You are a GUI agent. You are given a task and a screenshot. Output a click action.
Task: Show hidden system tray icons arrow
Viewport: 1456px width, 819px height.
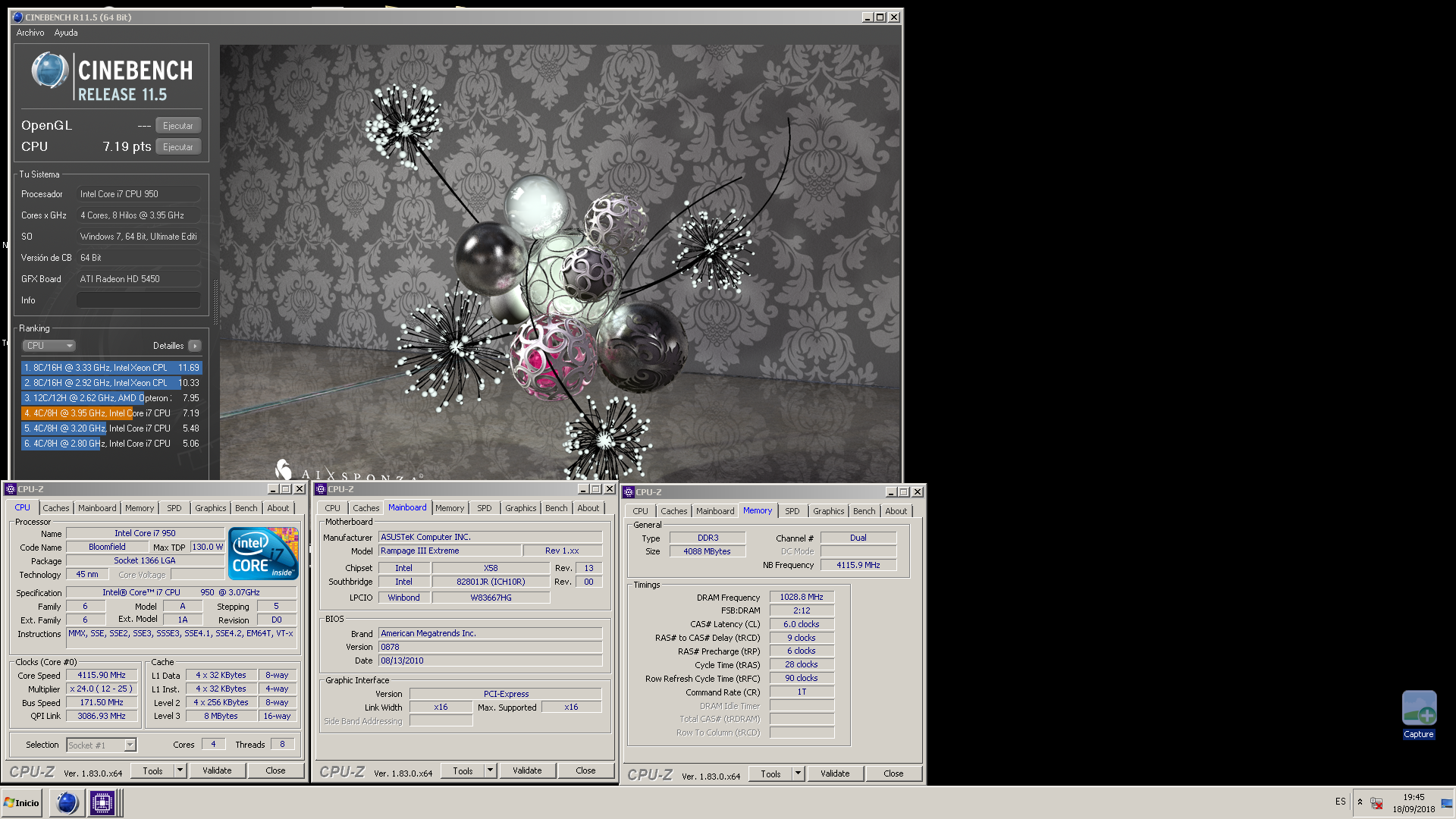(x=1360, y=802)
